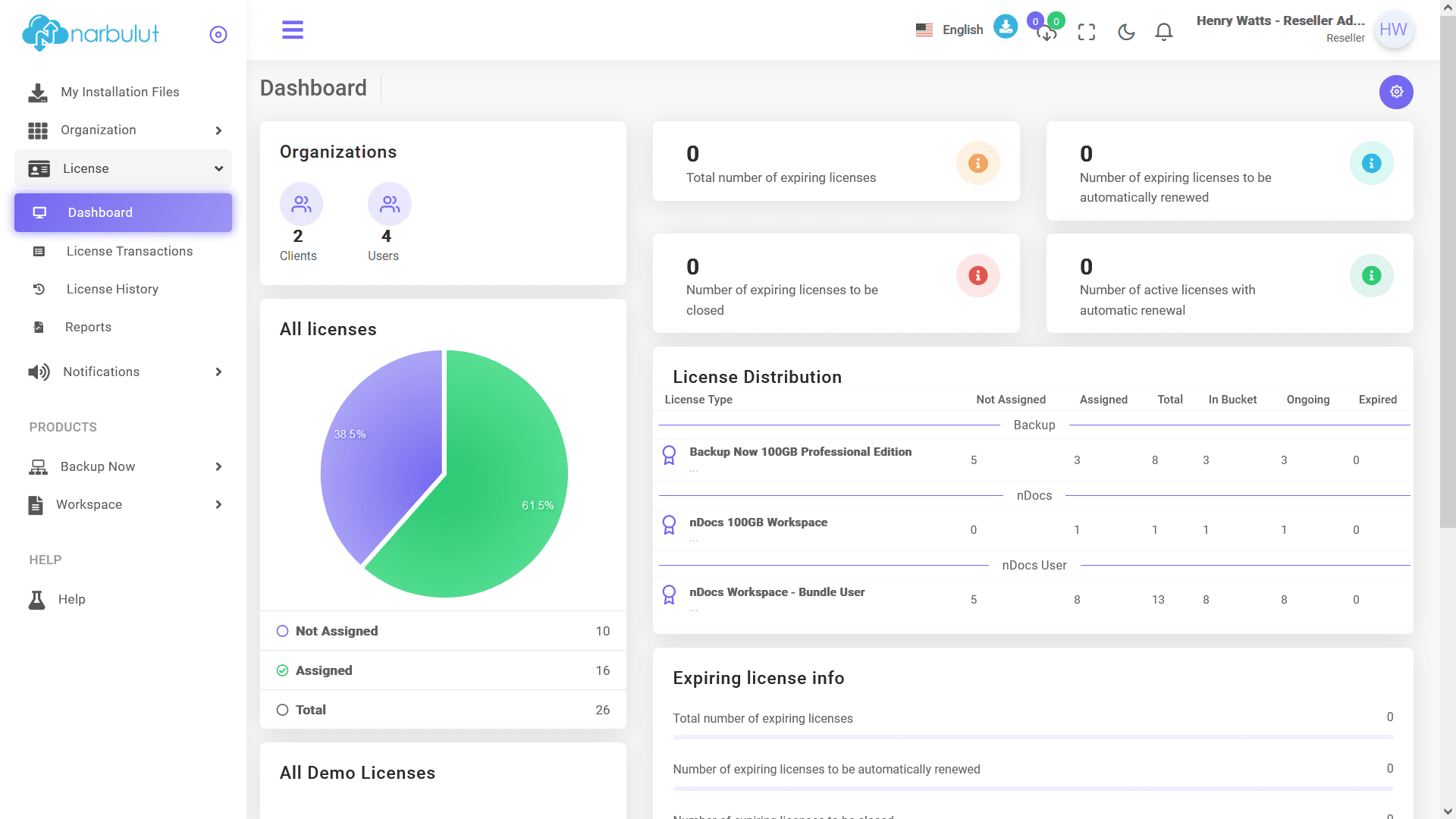
Task: Select the Dashboard menu item
Action: tap(123, 212)
